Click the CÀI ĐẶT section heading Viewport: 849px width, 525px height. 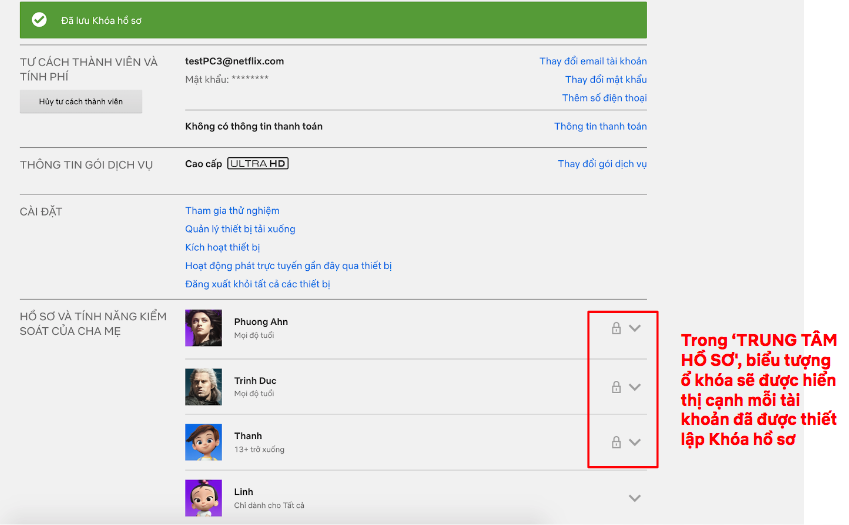click(x=41, y=212)
